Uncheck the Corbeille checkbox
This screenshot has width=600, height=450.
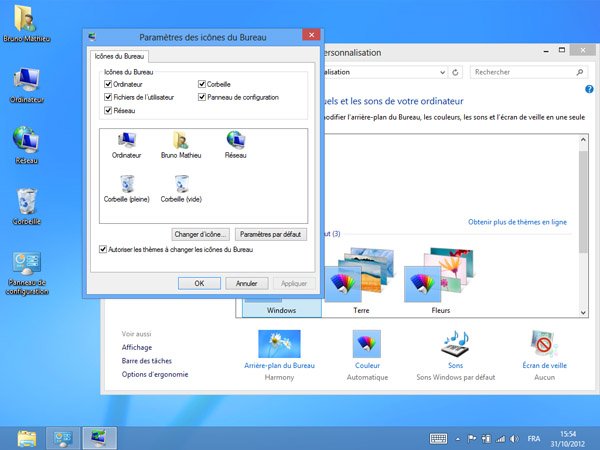click(x=202, y=84)
